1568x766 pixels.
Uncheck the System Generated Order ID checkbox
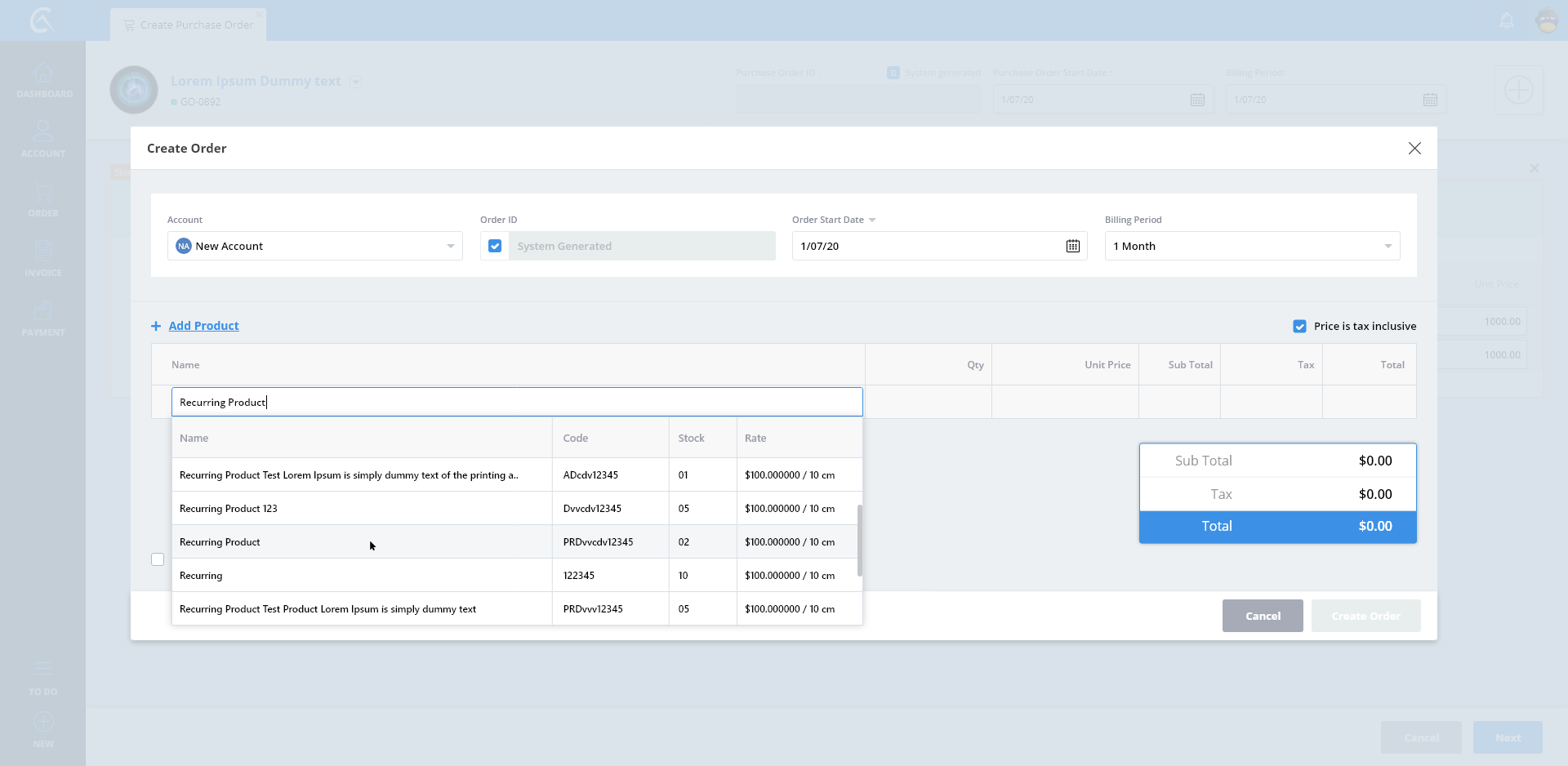[x=495, y=246]
